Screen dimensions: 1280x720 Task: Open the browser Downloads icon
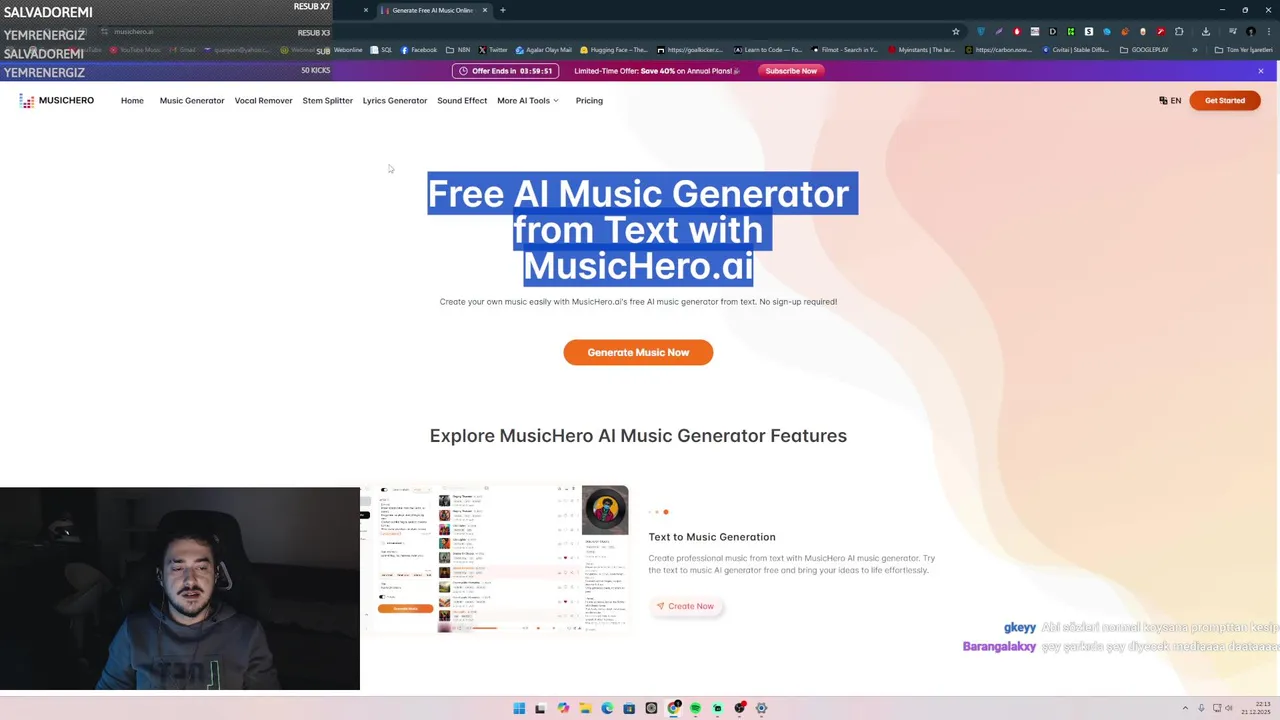click(x=1206, y=32)
